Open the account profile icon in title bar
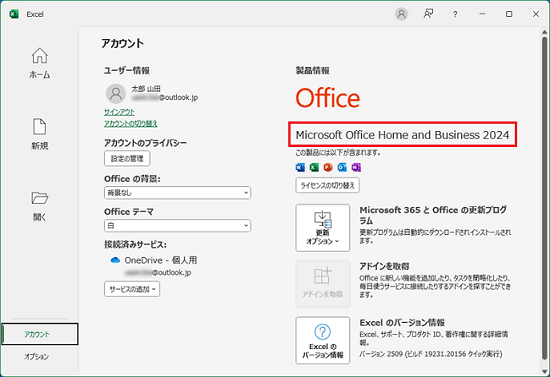Screen dimensions: 550x377 coord(401,14)
